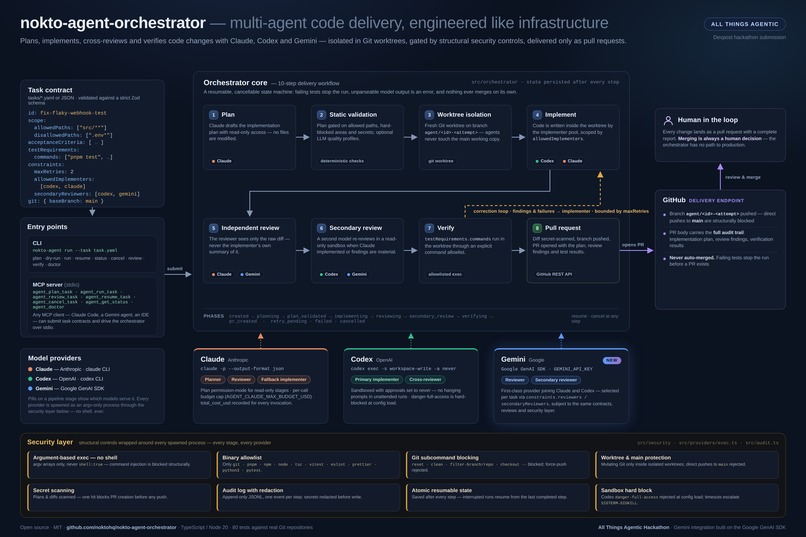
Task: Click the blue Gemini dot in Model providers
Action: pyautogui.click(x=30, y=388)
